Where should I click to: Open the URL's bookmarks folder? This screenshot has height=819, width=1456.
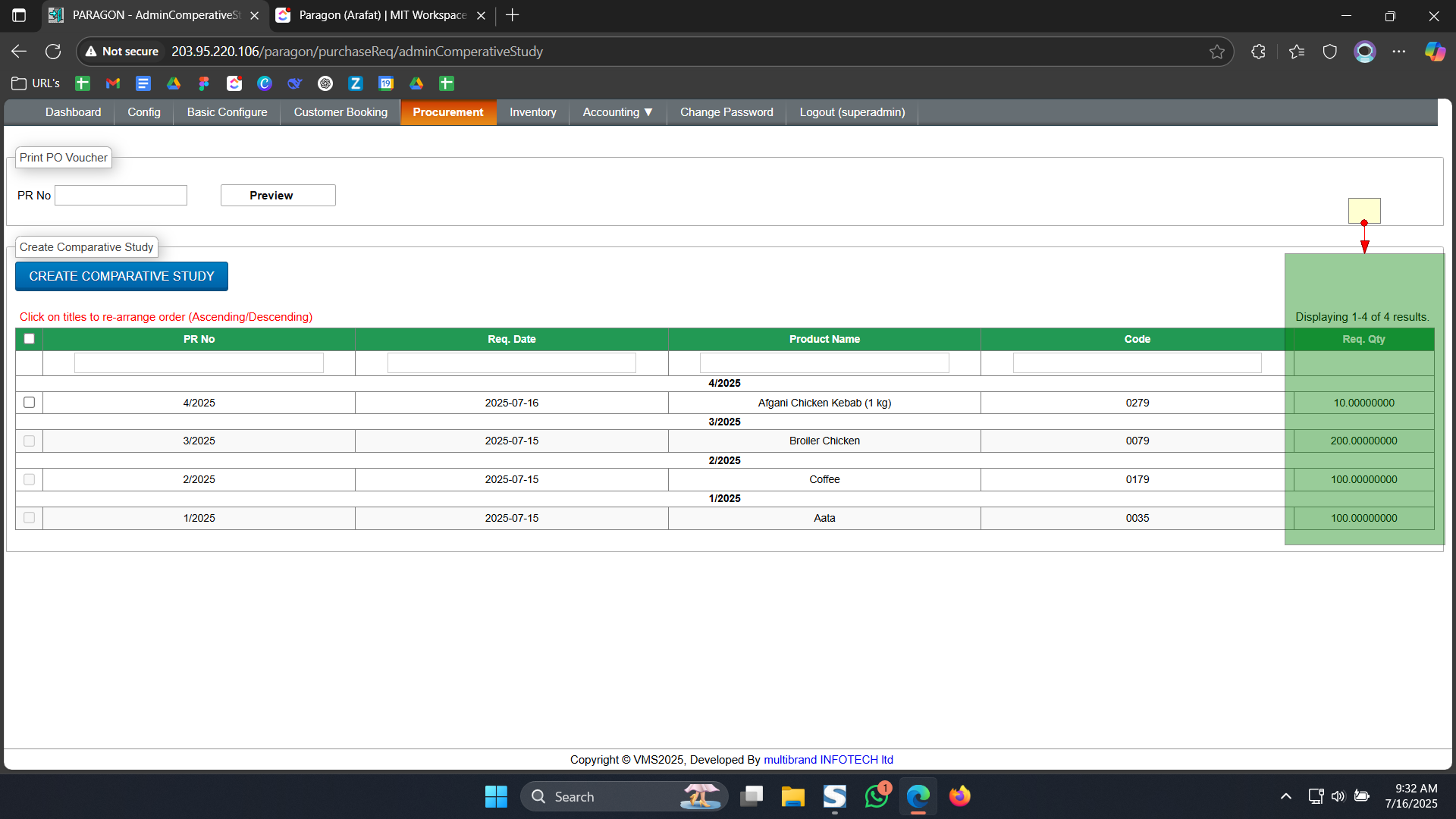(36, 83)
